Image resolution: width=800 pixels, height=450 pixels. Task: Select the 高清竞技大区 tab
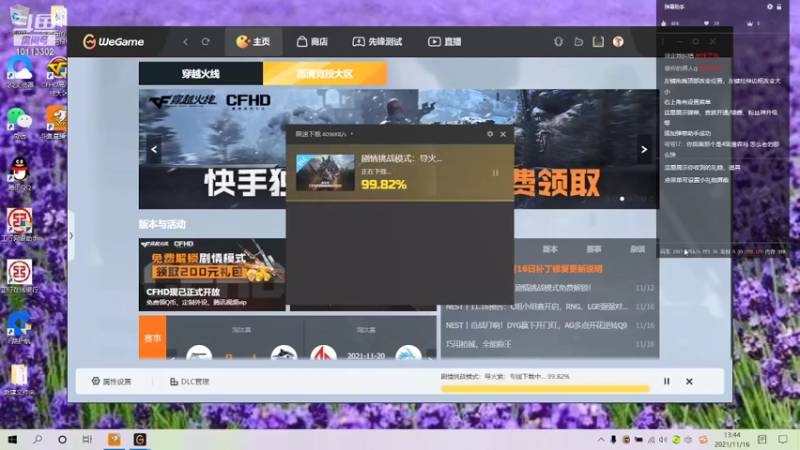pyautogui.click(x=325, y=73)
